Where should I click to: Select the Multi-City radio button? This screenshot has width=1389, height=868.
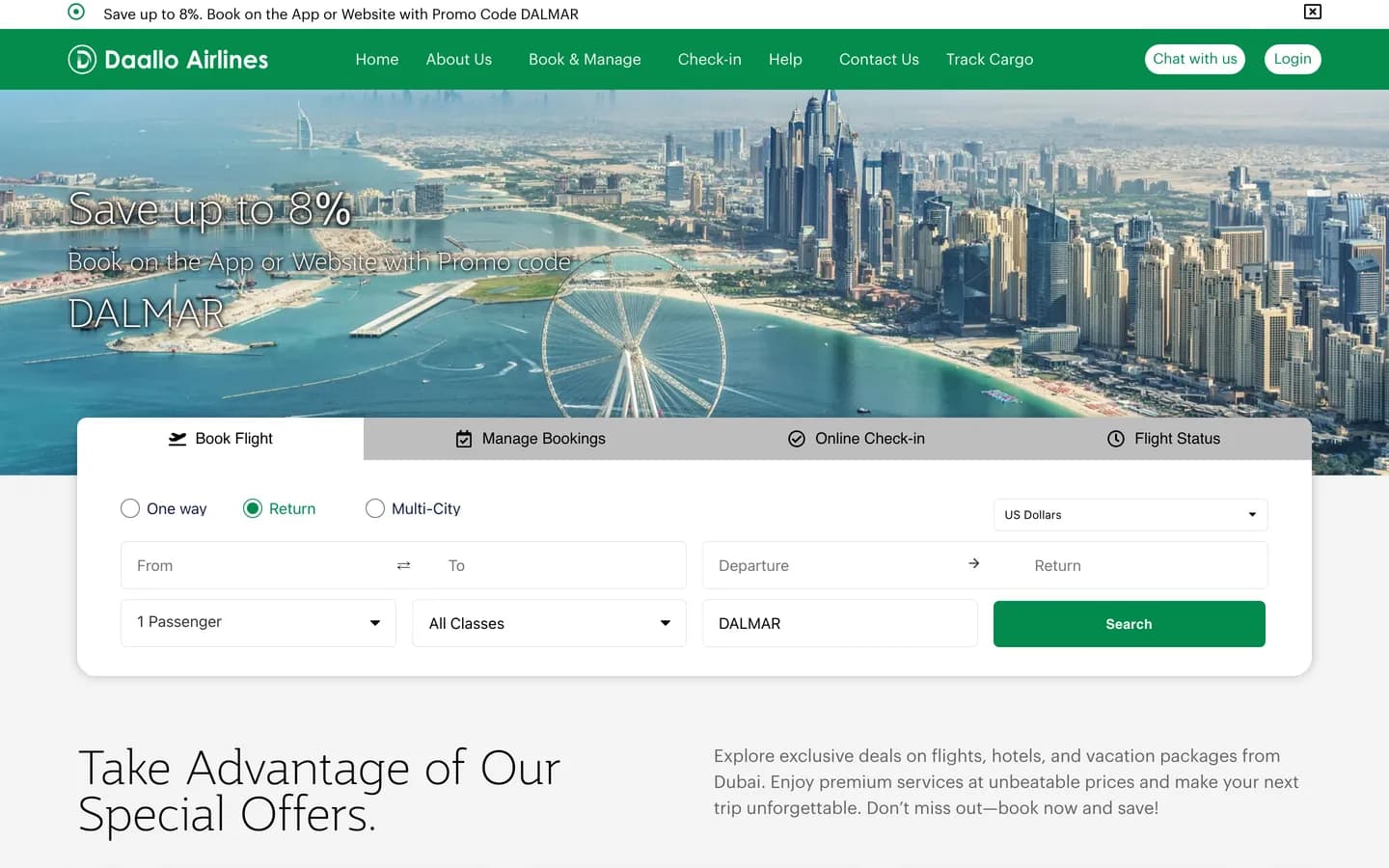click(375, 508)
